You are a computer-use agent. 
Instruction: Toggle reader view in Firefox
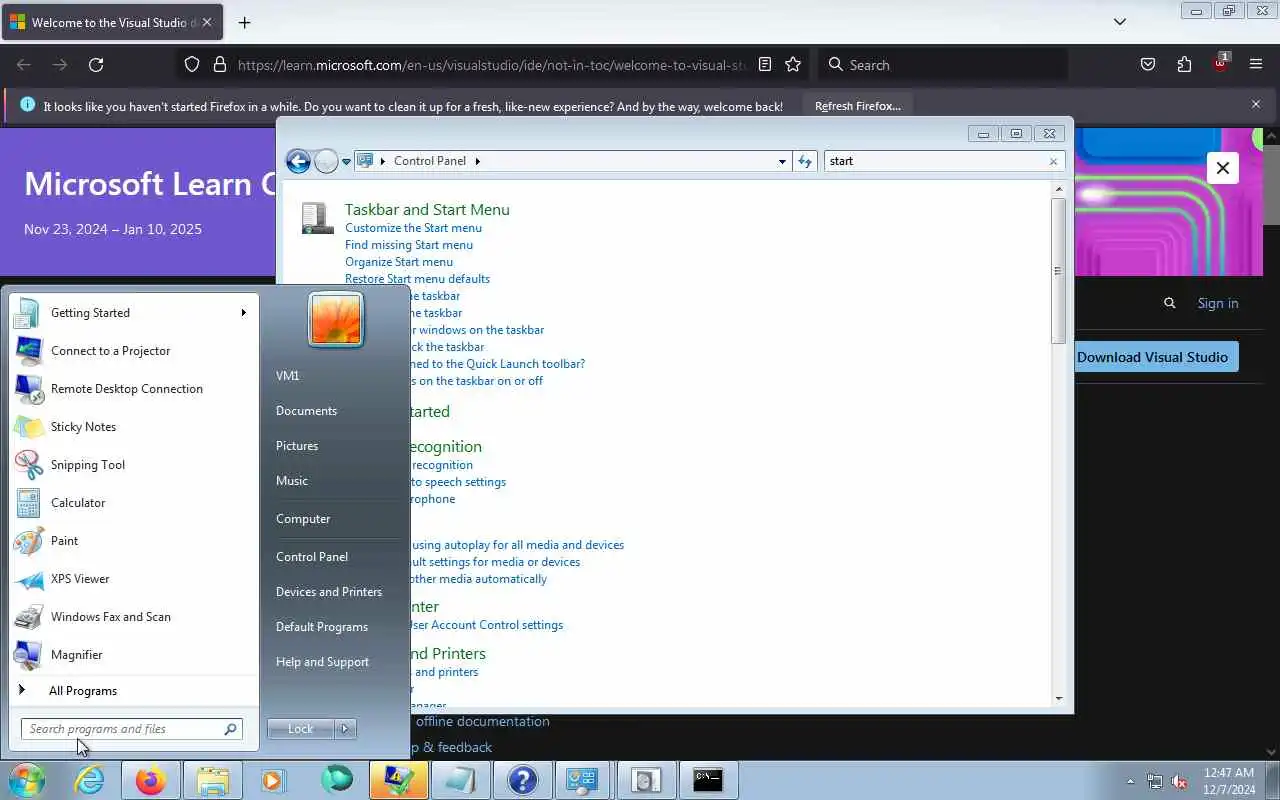coord(765,65)
